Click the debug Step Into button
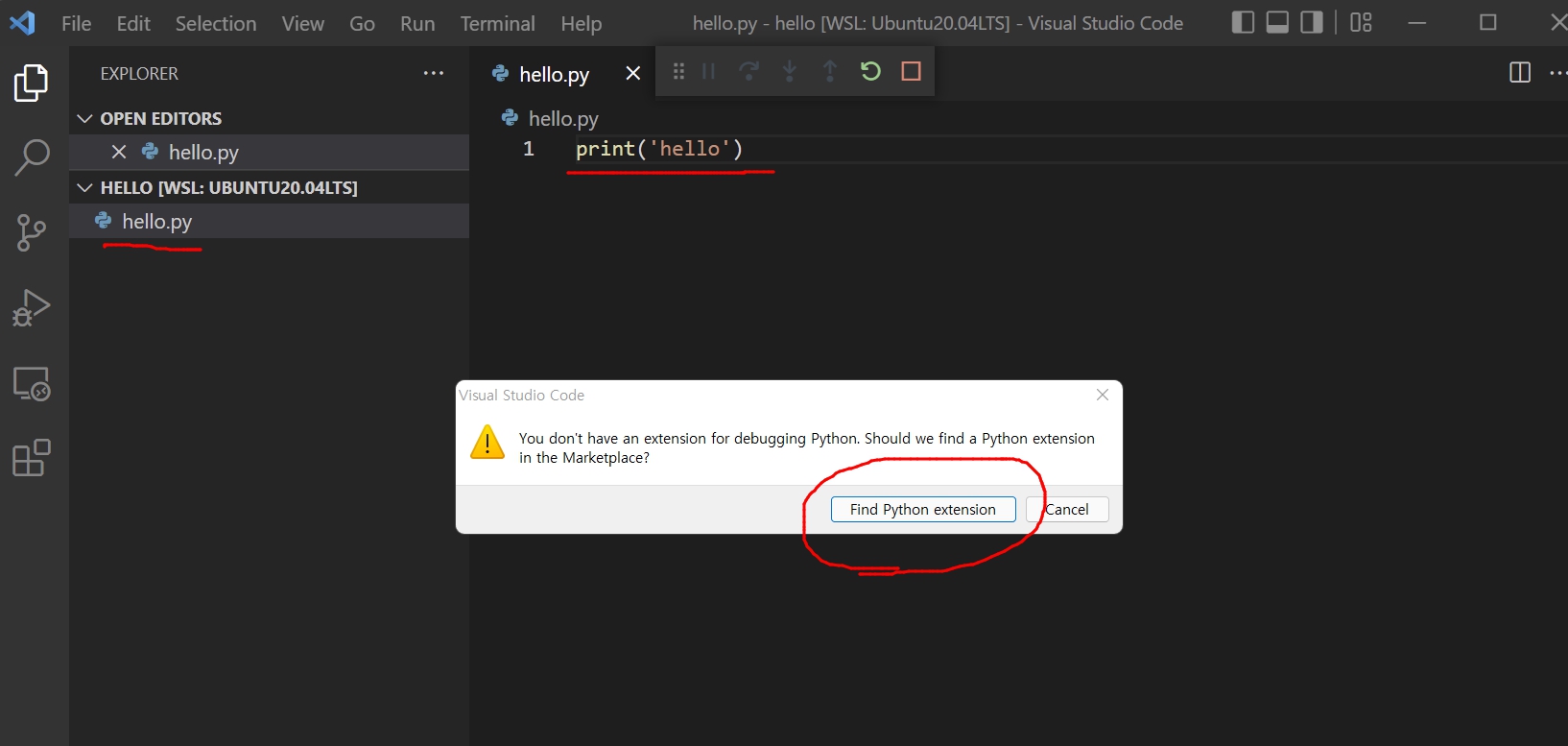Viewport: 1568px width, 746px height. tap(789, 71)
